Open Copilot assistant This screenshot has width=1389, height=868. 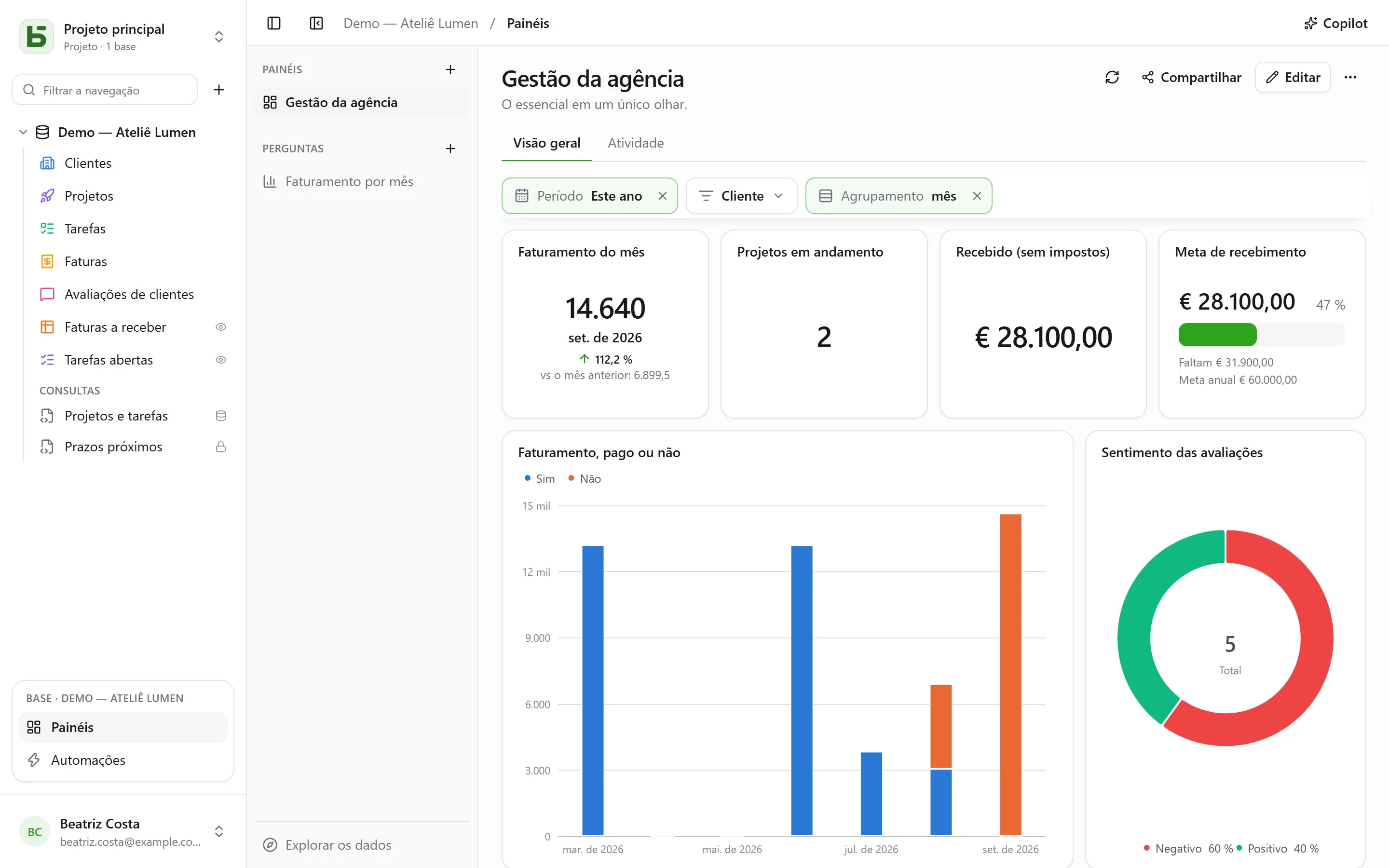tap(1335, 23)
